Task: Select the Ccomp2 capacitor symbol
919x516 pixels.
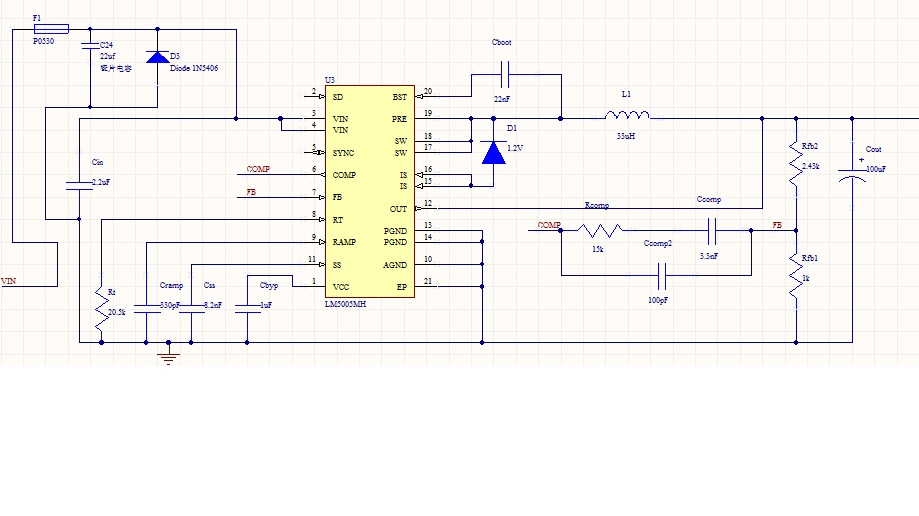Action: (662, 276)
